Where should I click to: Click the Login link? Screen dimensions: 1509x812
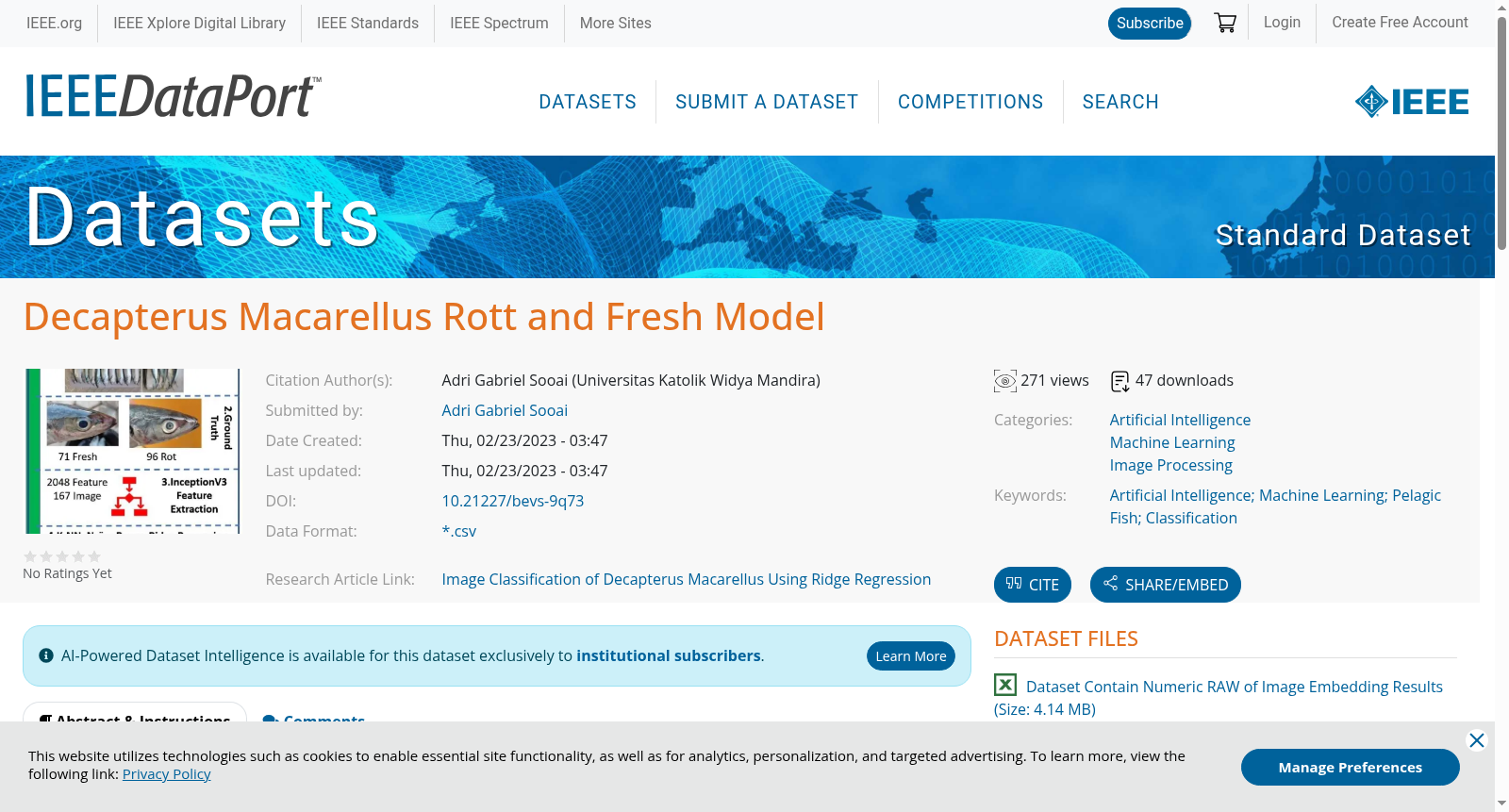click(x=1282, y=23)
